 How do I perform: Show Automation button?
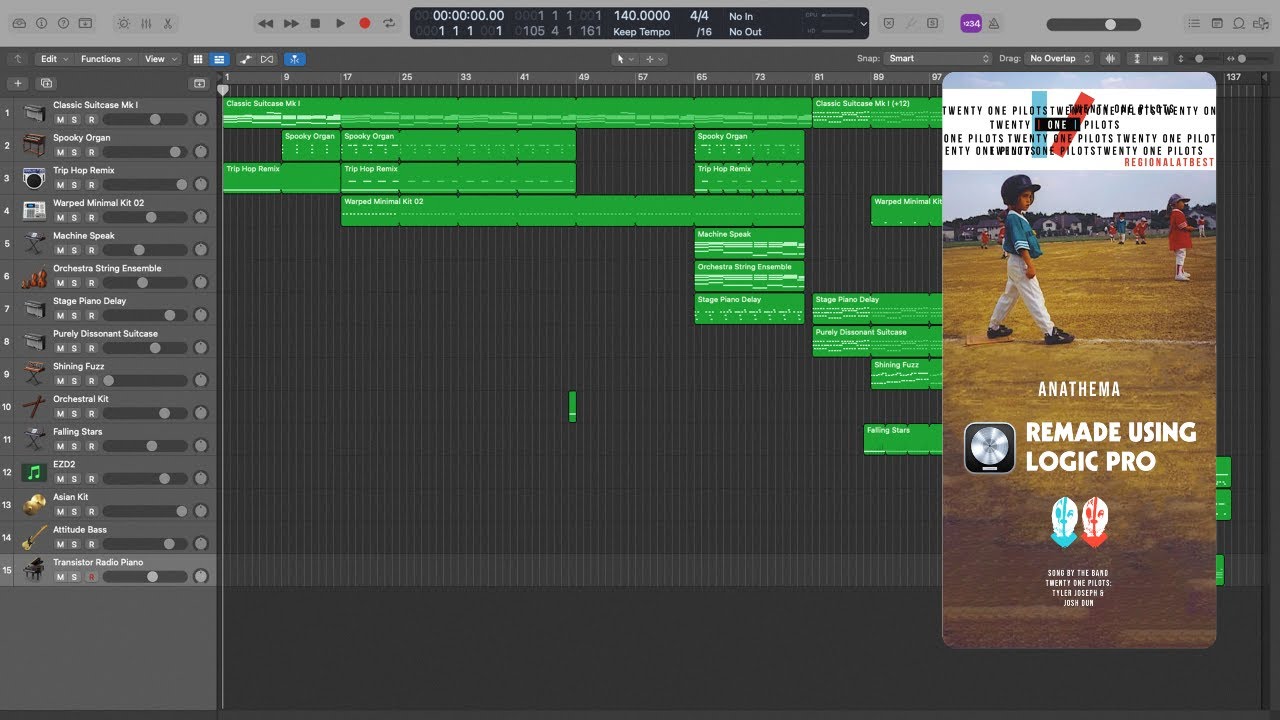tap(246, 59)
